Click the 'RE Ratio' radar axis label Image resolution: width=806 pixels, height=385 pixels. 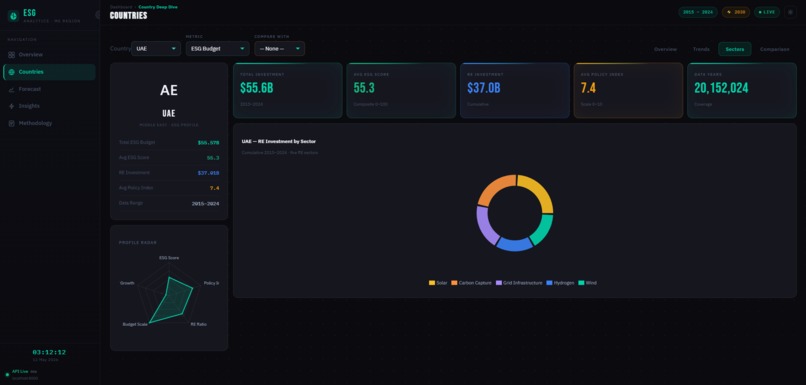click(x=198, y=324)
